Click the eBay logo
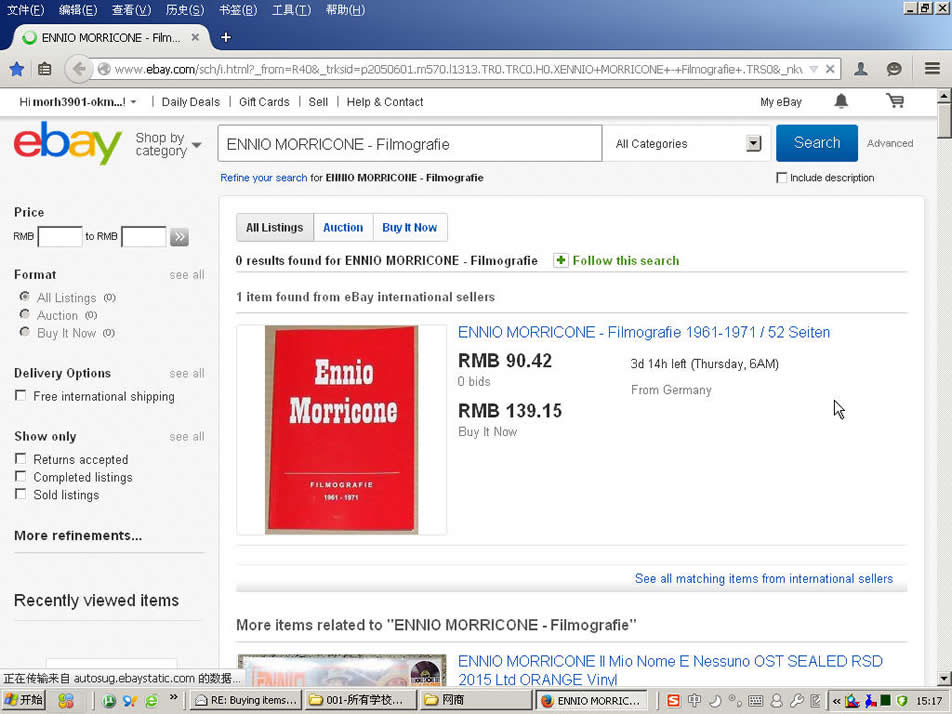Image resolution: width=952 pixels, height=714 pixels. [x=67, y=143]
